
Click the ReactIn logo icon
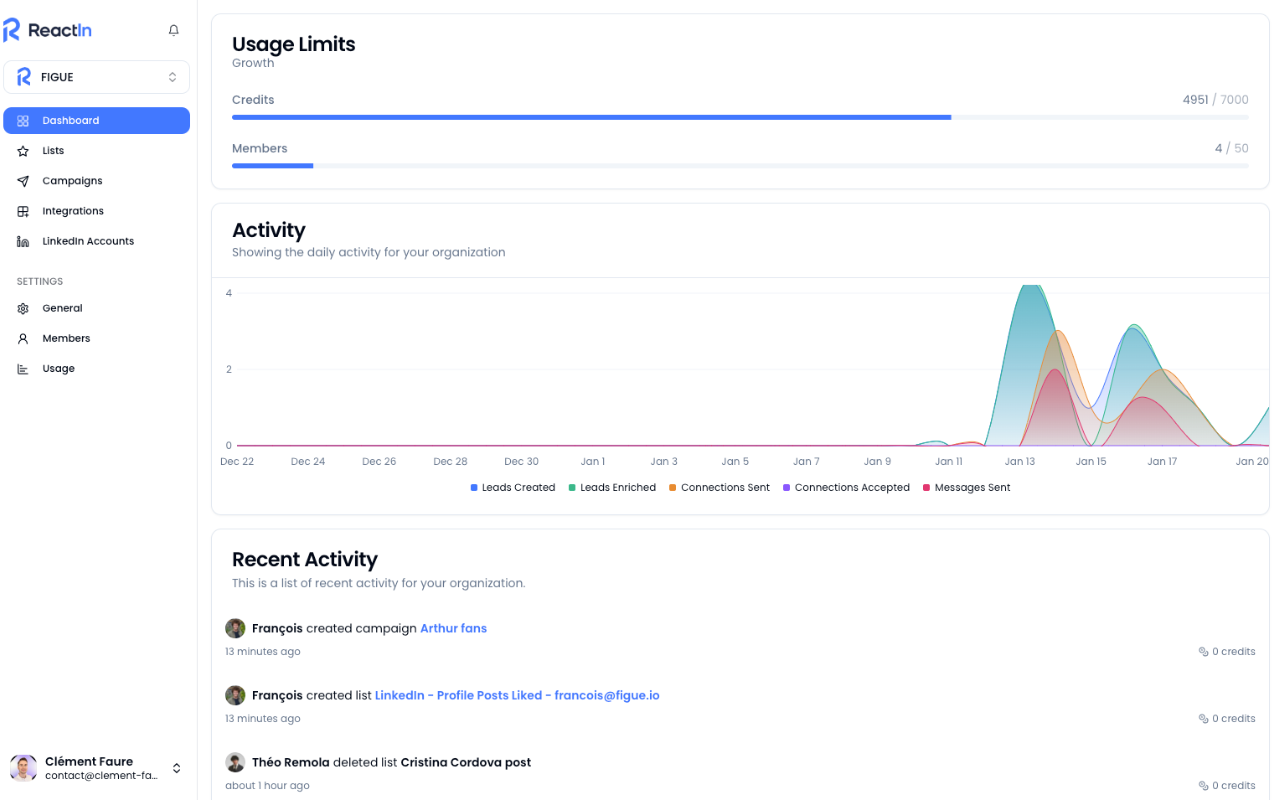tap(12, 30)
